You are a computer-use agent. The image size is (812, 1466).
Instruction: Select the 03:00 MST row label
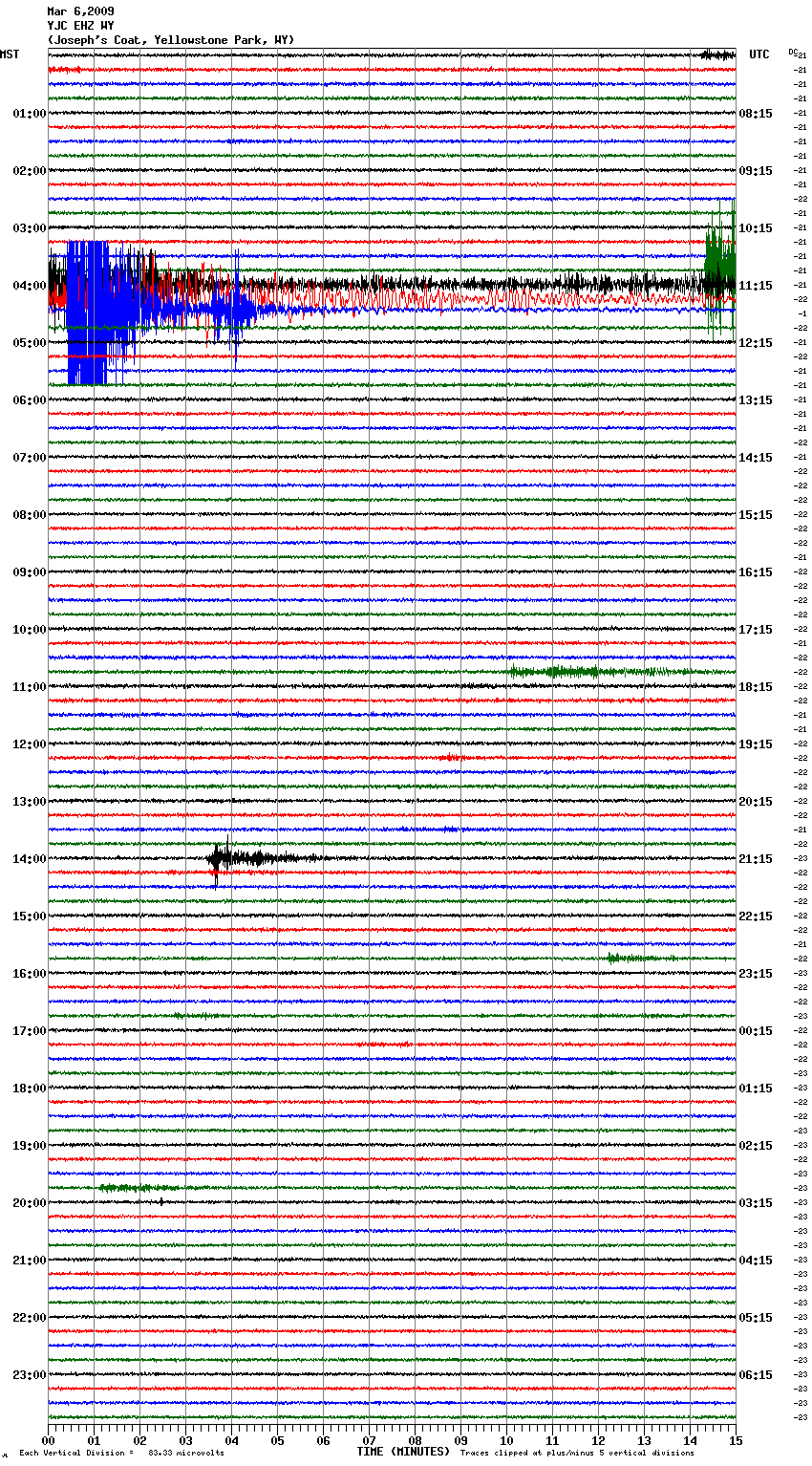click(30, 228)
